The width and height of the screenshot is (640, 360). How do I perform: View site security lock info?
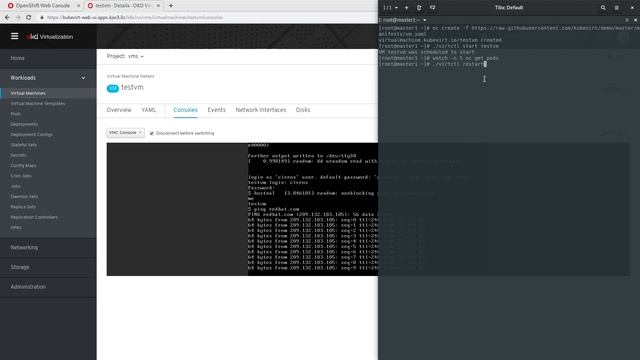[x=42, y=18]
